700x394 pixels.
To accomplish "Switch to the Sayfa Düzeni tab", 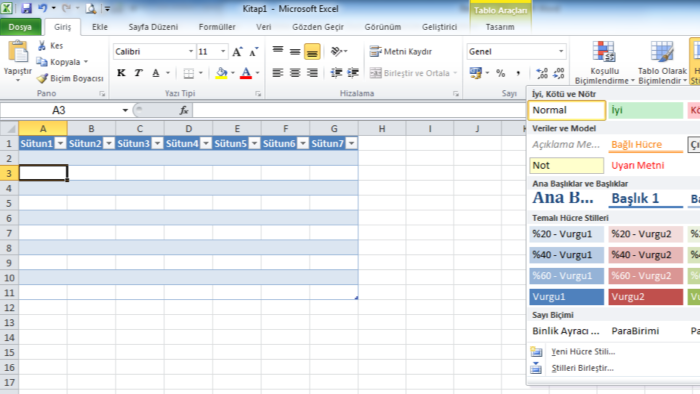I will click(x=153, y=27).
